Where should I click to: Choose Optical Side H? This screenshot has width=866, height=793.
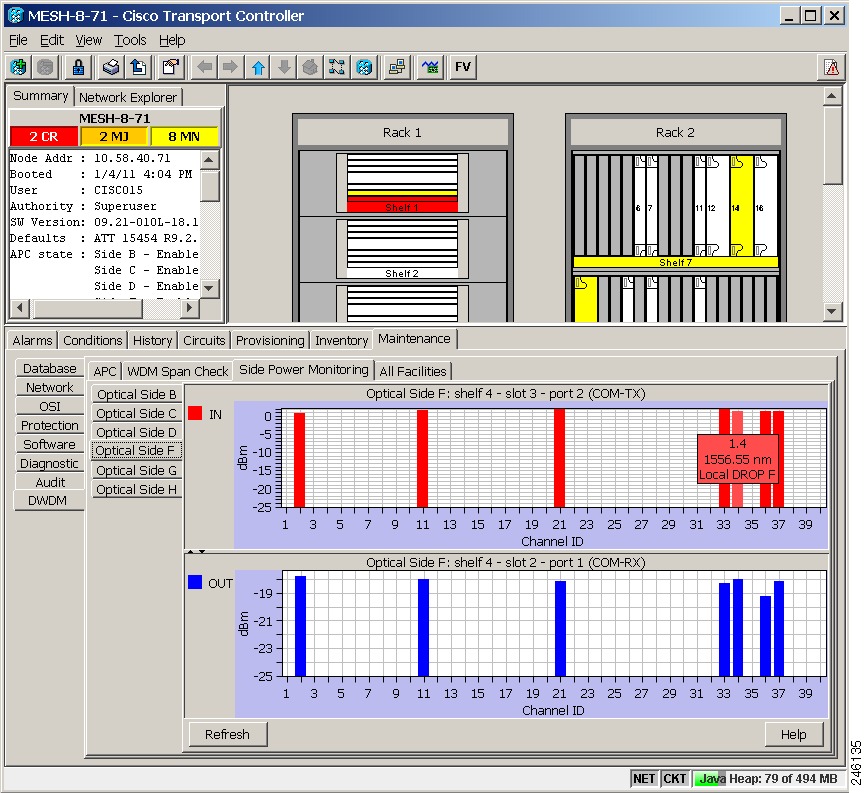click(136, 489)
